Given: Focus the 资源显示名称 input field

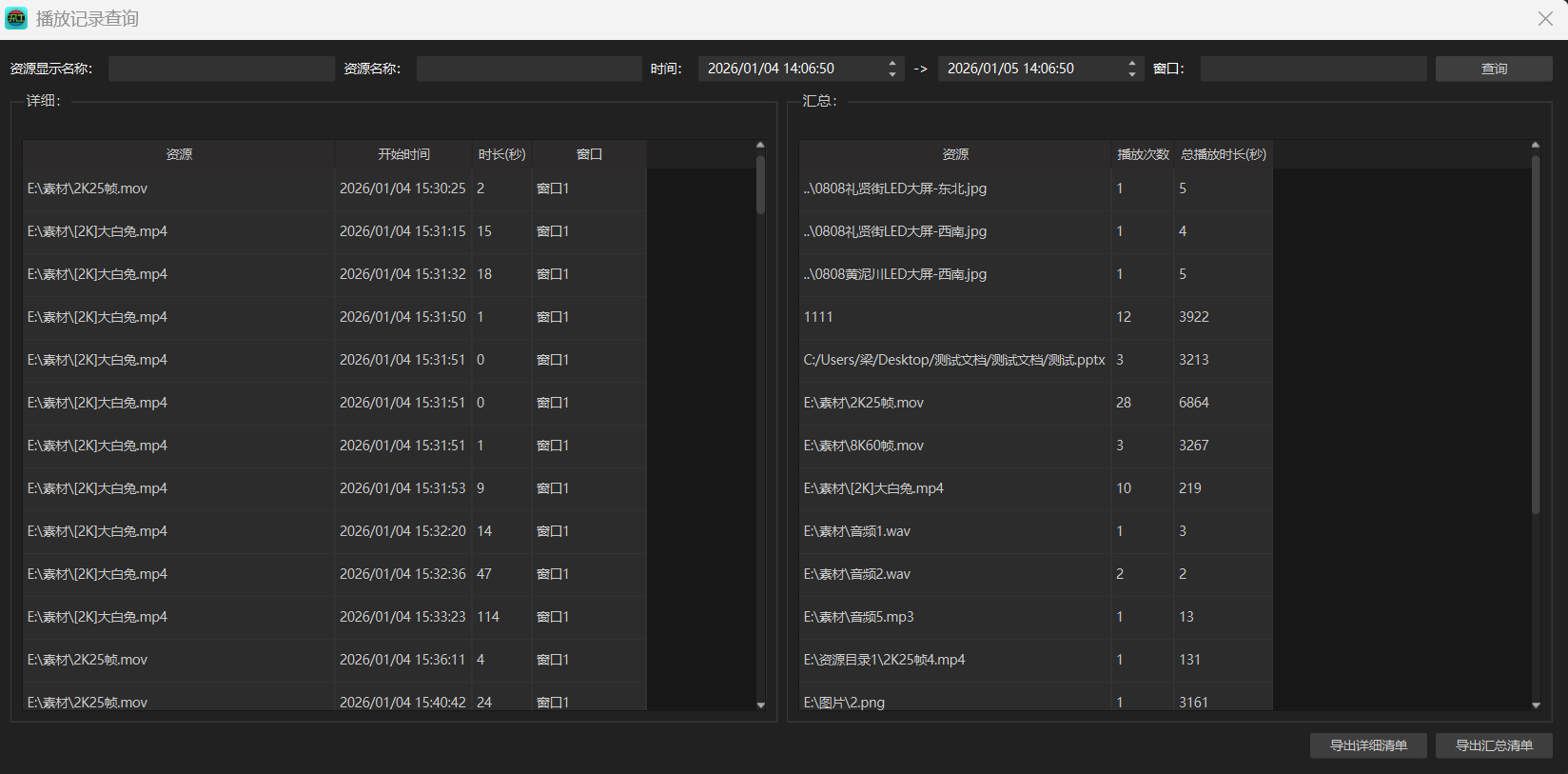Looking at the screenshot, I should click(221, 69).
